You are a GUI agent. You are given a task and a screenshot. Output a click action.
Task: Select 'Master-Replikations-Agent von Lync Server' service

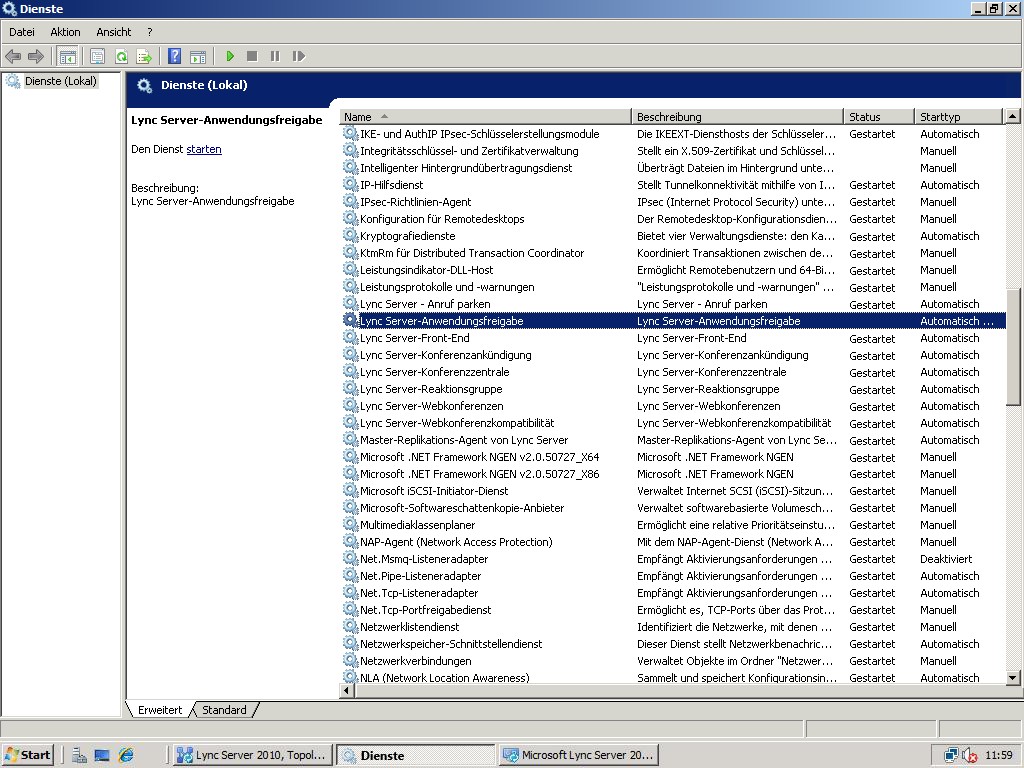coord(464,440)
